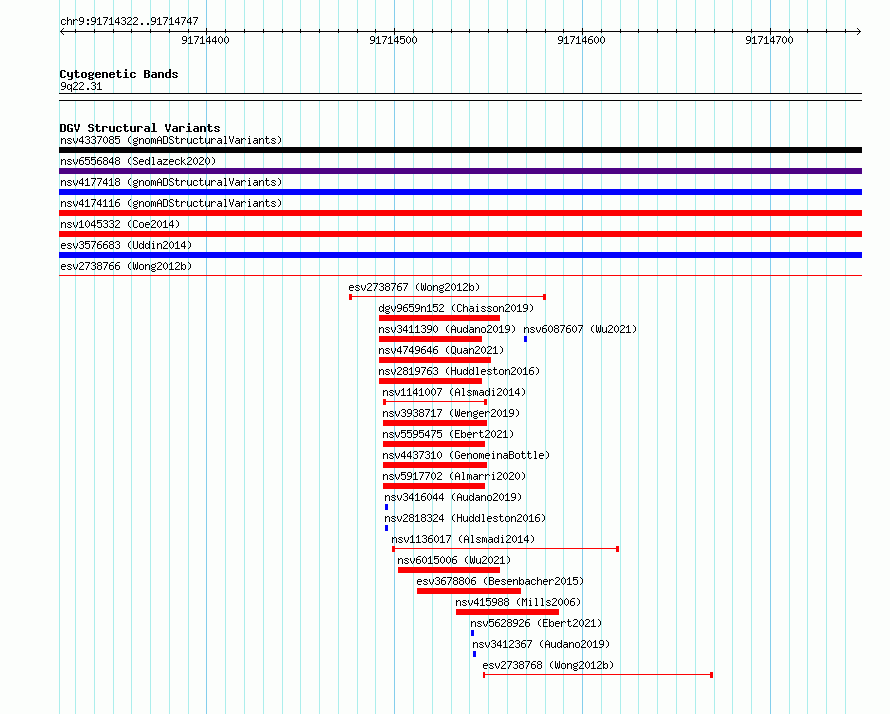
Task: Click nsv3412367 (Audano2019) label
Action: pyautogui.click(x=541, y=644)
